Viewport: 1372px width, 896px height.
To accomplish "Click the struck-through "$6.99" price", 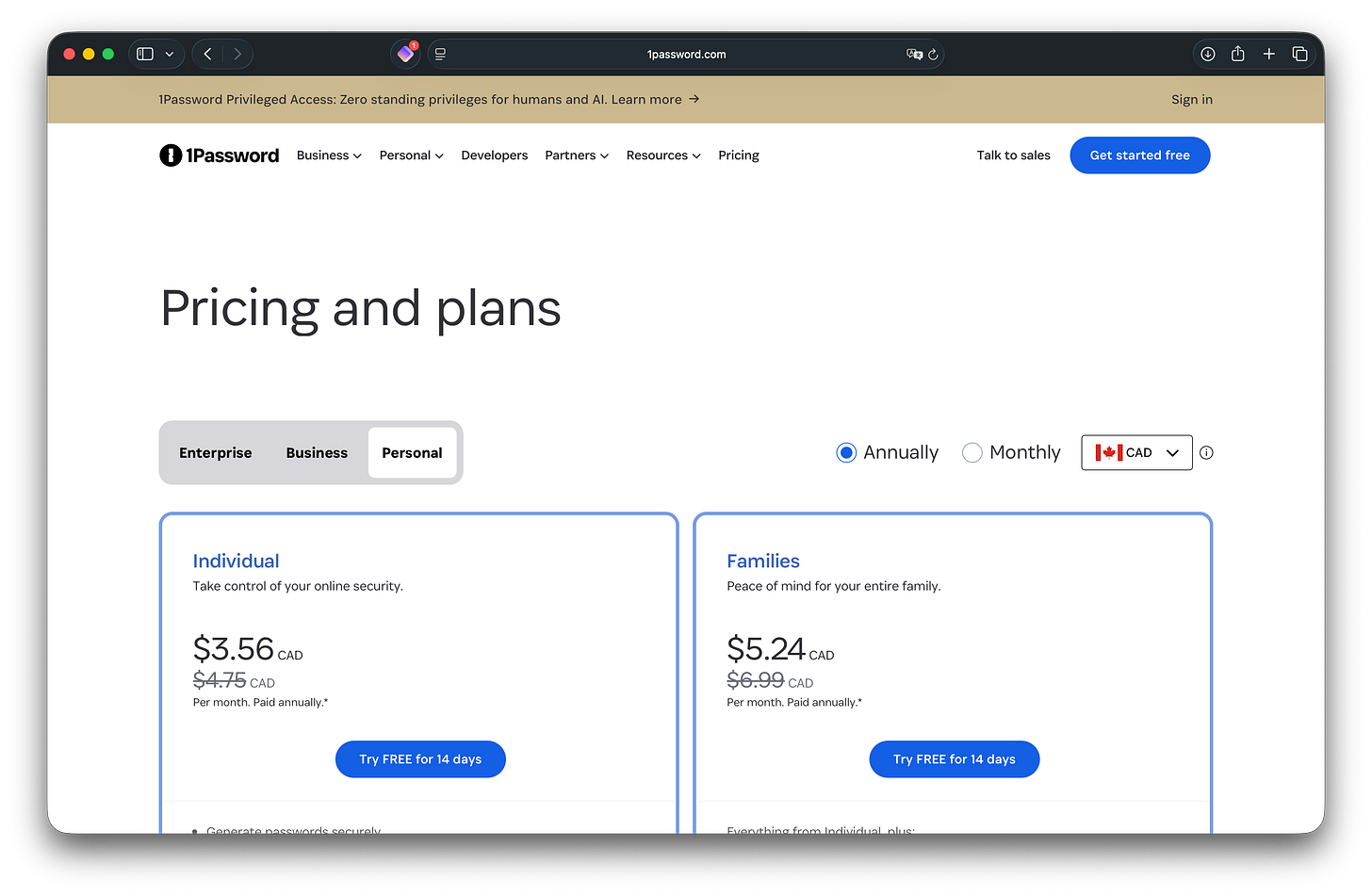I will (x=756, y=680).
